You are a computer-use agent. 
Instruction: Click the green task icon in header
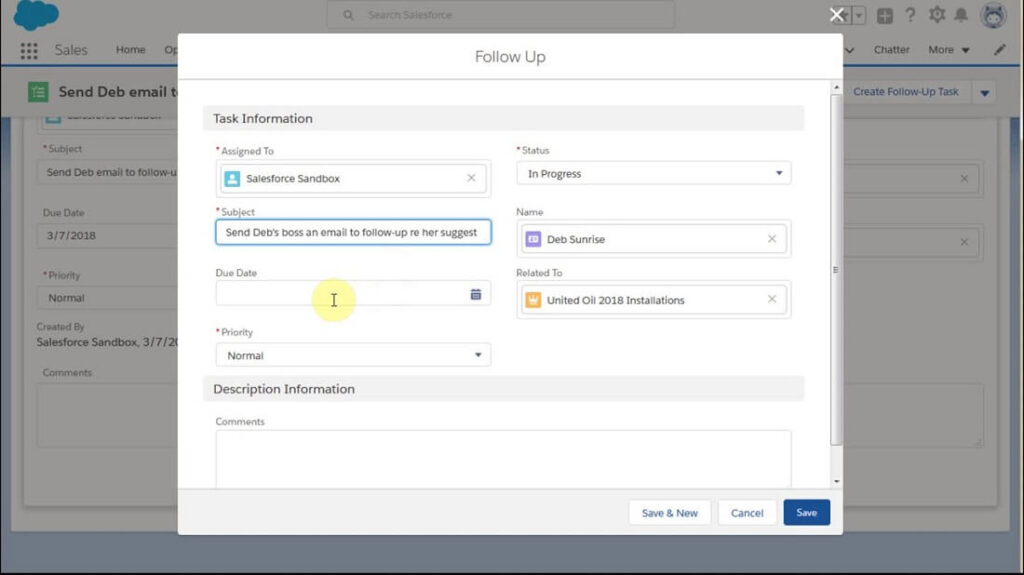pos(38,92)
